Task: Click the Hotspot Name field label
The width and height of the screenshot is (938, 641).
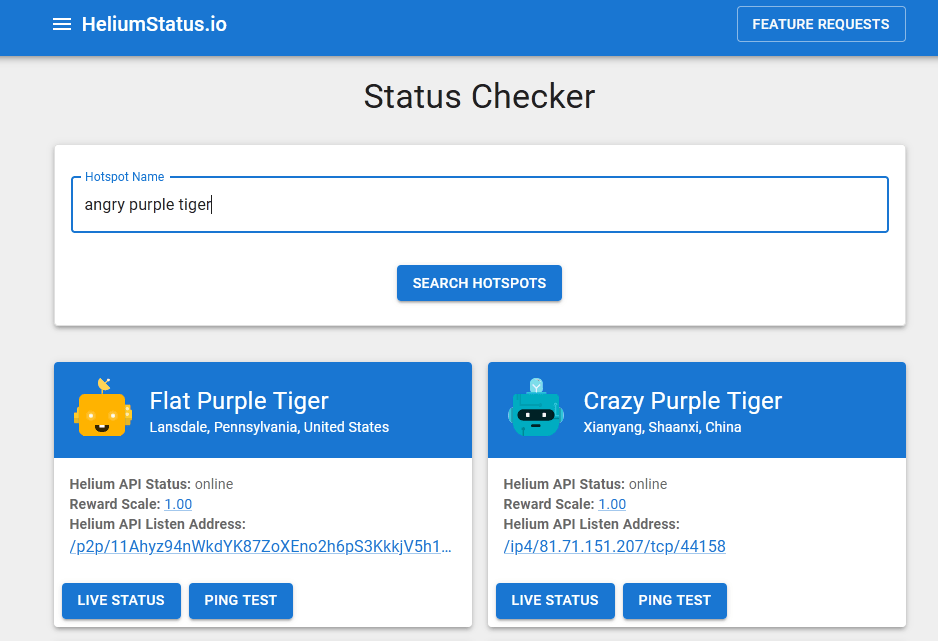Action: [x=124, y=176]
